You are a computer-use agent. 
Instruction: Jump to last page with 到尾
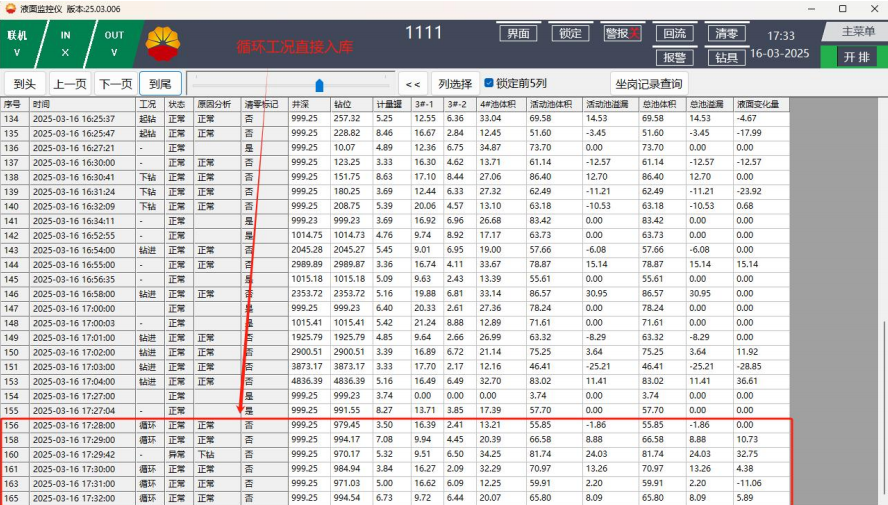pyautogui.click(x=160, y=84)
